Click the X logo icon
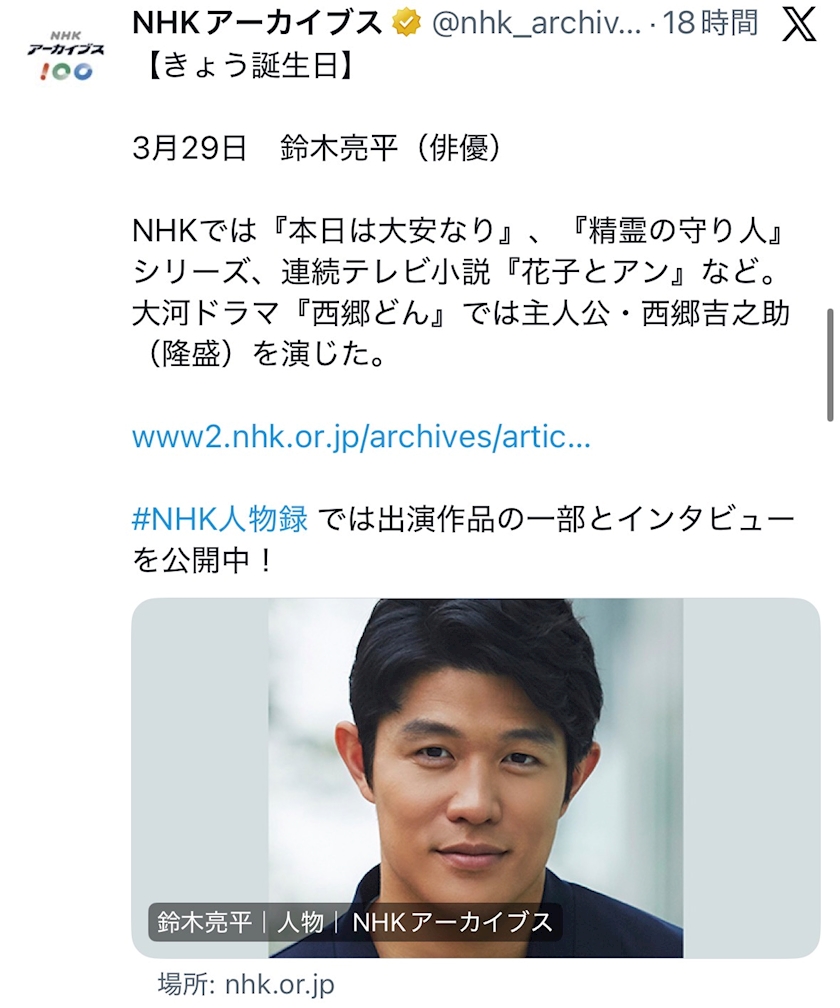 (x=800, y=25)
